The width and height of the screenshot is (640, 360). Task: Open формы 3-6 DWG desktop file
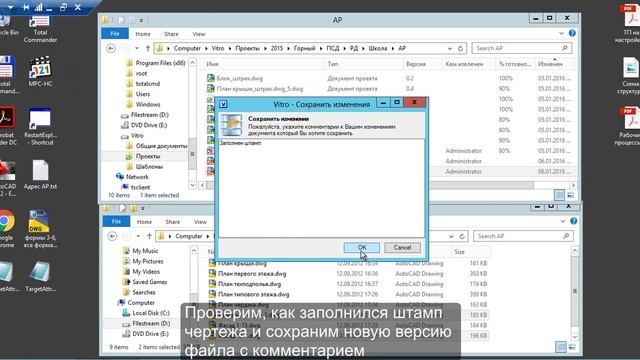click(40, 229)
